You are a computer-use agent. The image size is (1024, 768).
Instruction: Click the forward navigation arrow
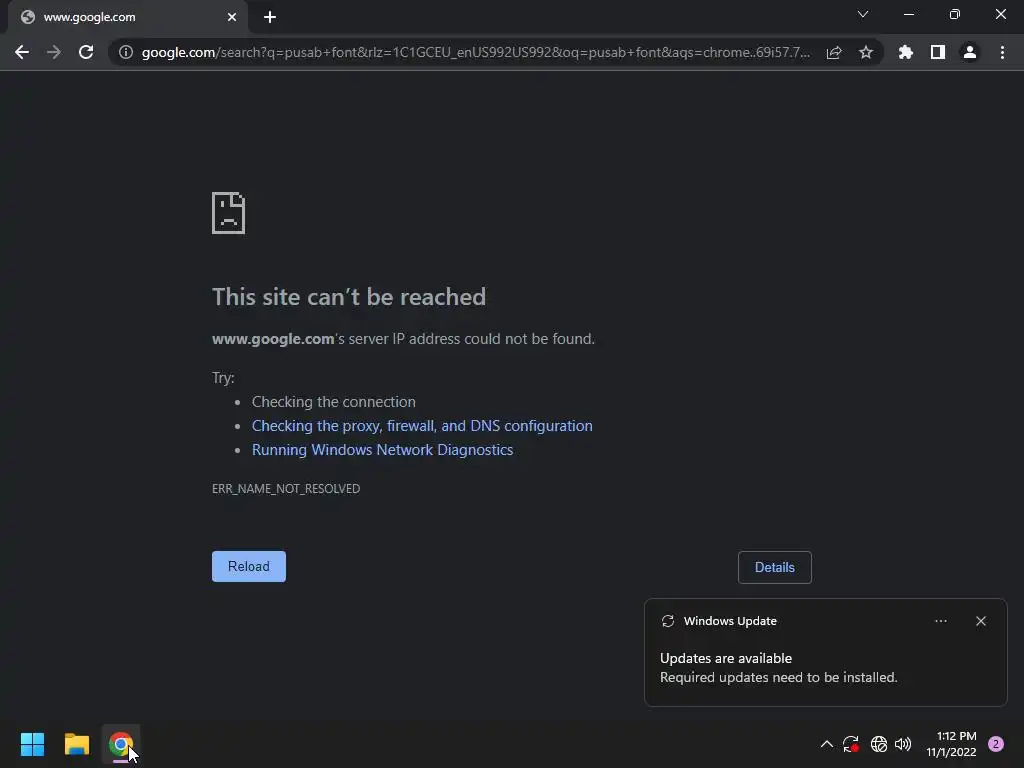tap(54, 52)
